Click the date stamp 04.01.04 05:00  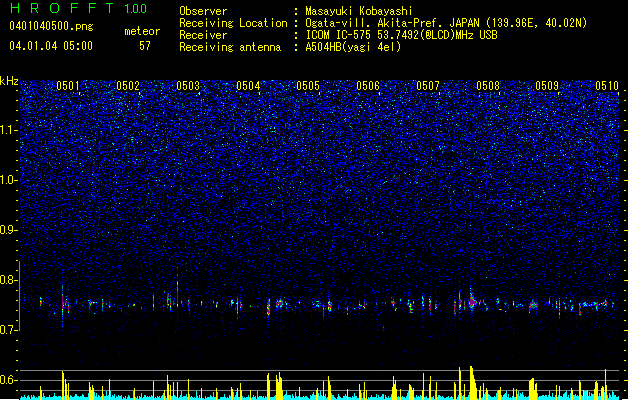point(51,46)
